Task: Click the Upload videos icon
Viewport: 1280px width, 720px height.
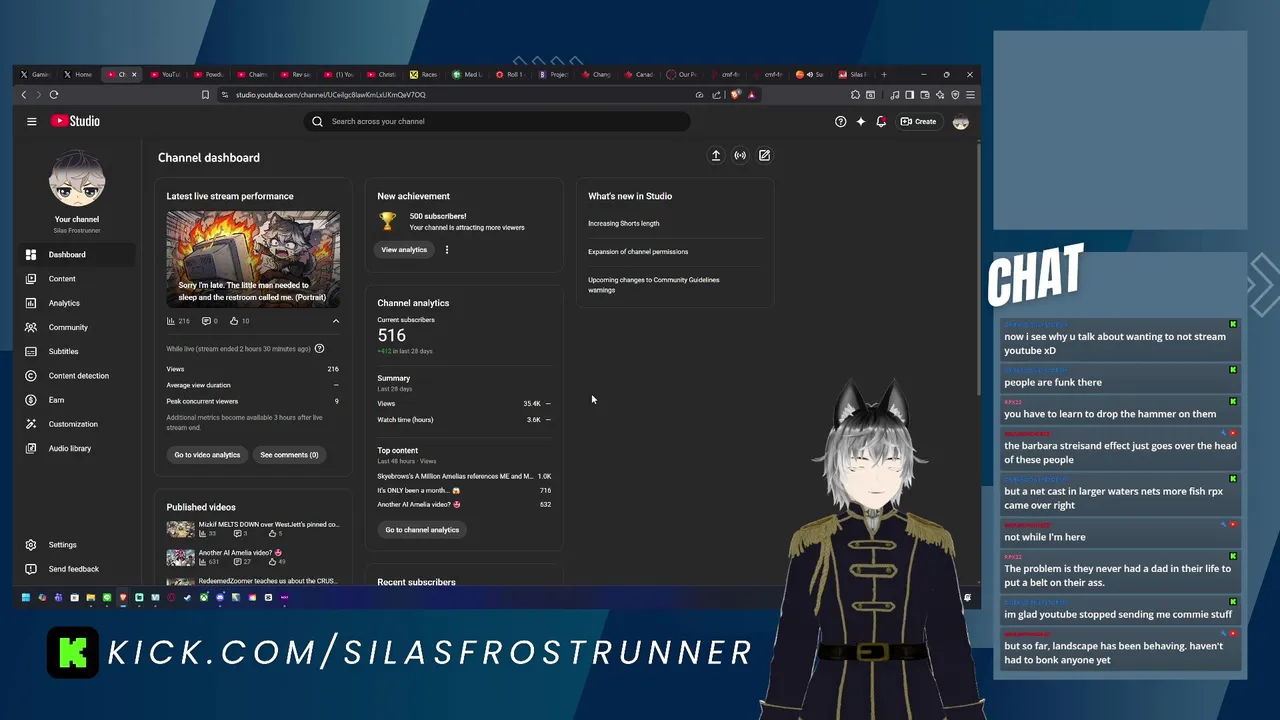Action: point(716,156)
